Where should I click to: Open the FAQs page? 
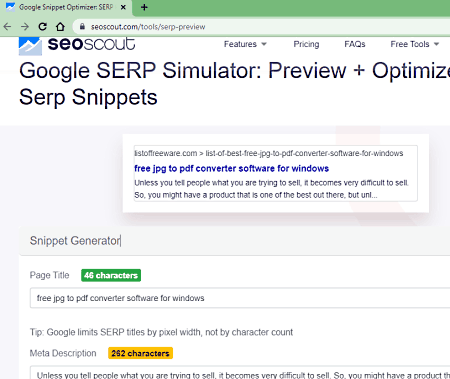click(x=355, y=44)
